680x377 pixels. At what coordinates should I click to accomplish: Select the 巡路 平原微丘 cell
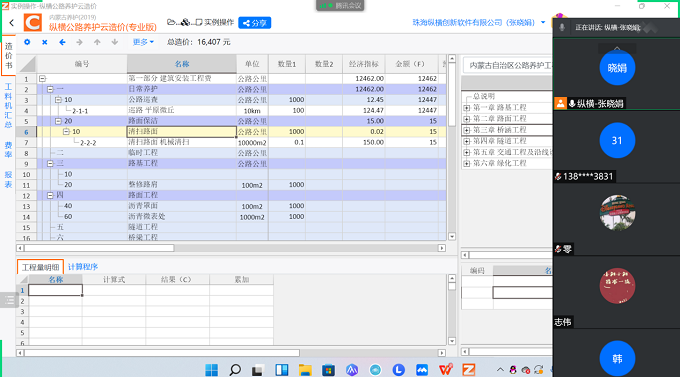182,110
